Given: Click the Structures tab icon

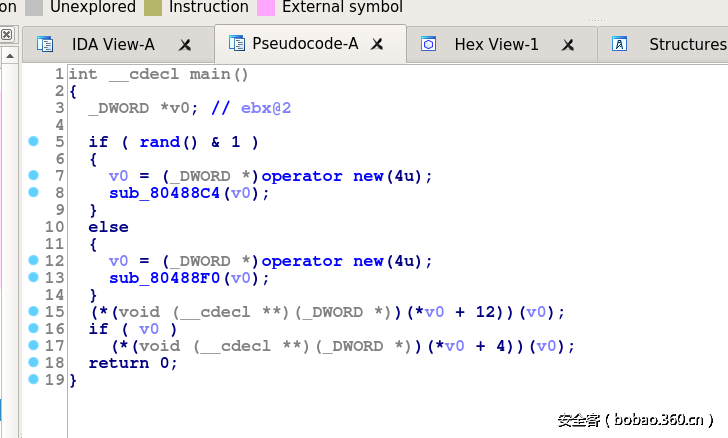Looking at the screenshot, I should tap(620, 44).
